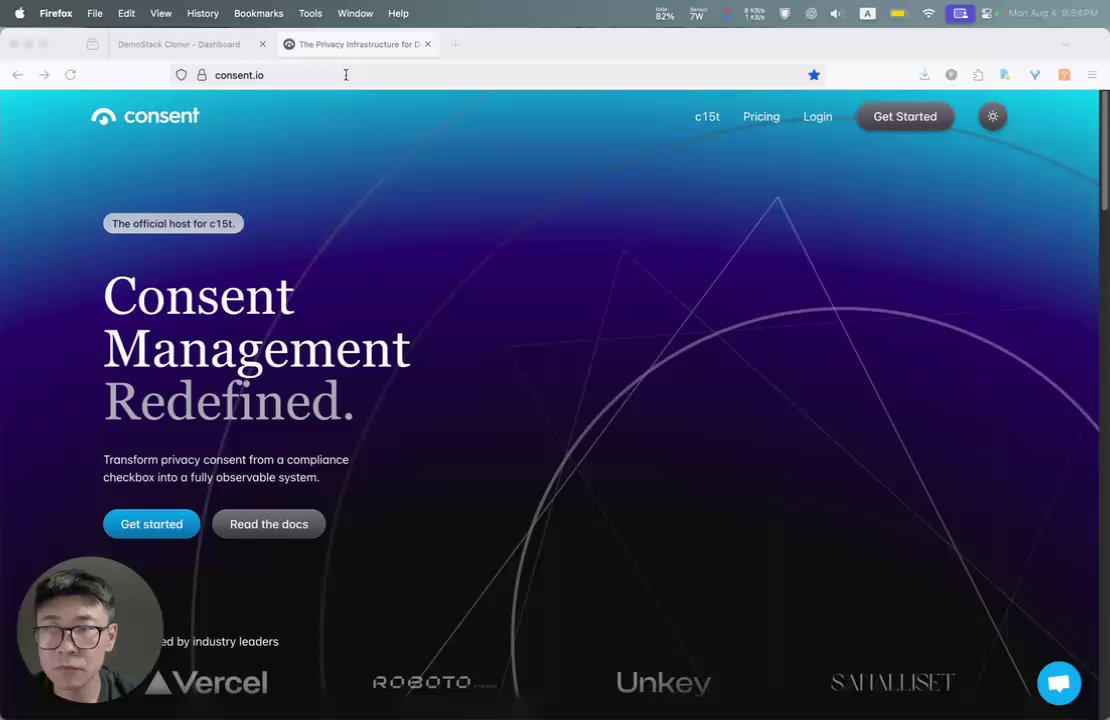Click the consent logo in header

(145, 116)
